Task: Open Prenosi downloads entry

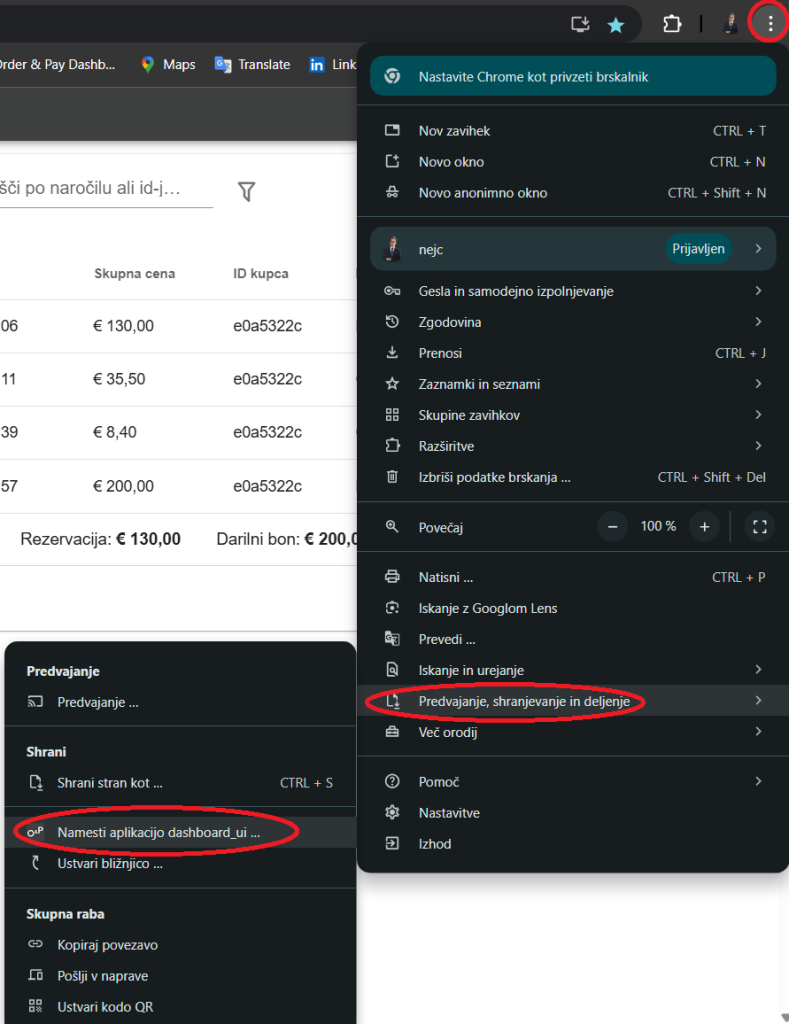Action: pyautogui.click(x=573, y=353)
